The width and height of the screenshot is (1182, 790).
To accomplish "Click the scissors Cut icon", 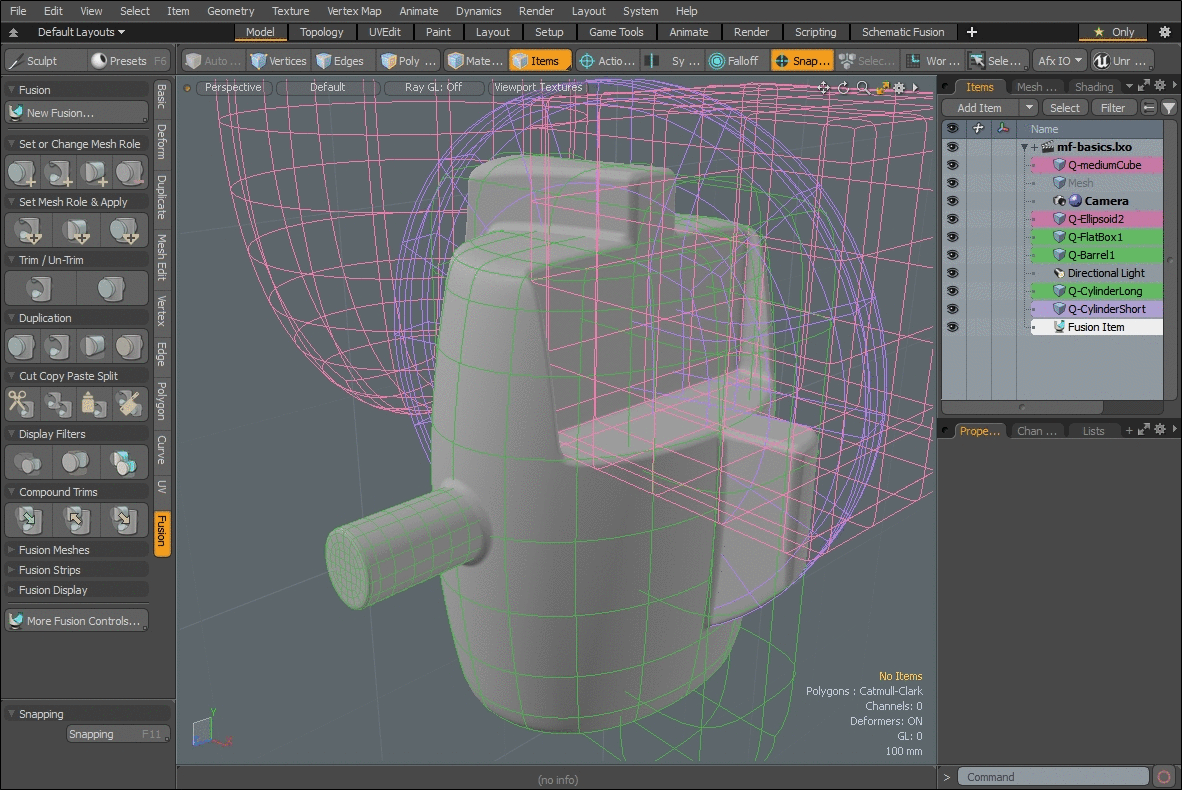I will click(x=20, y=403).
